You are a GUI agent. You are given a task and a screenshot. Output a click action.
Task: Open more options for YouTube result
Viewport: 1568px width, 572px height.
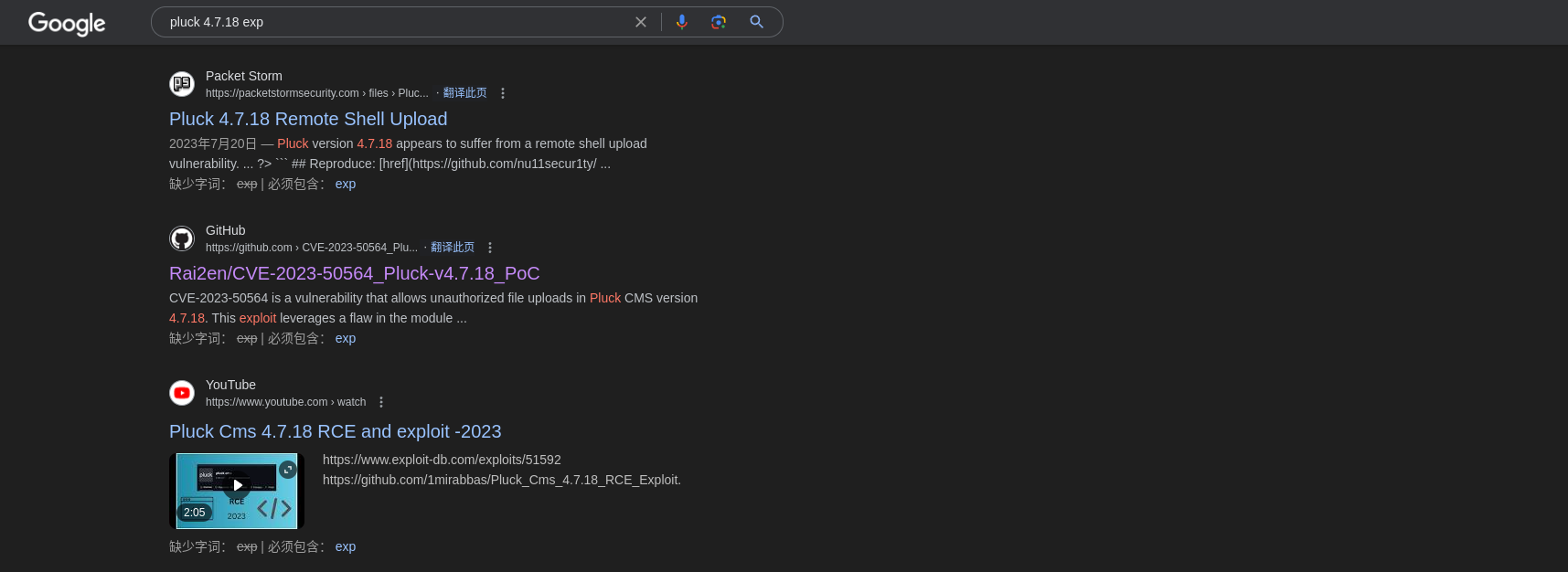[381, 402]
